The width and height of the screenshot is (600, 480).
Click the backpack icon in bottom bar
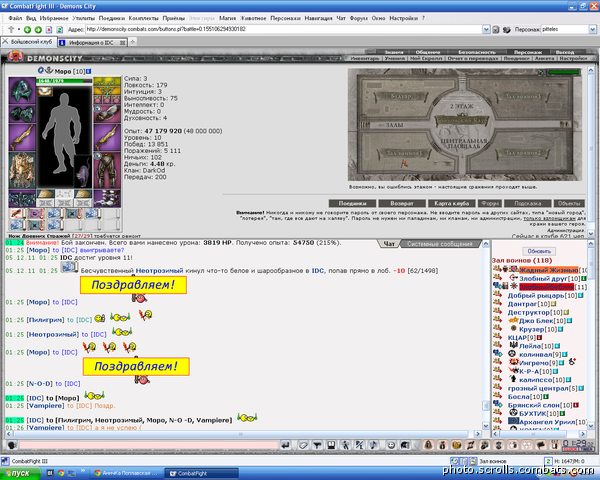[428, 445]
